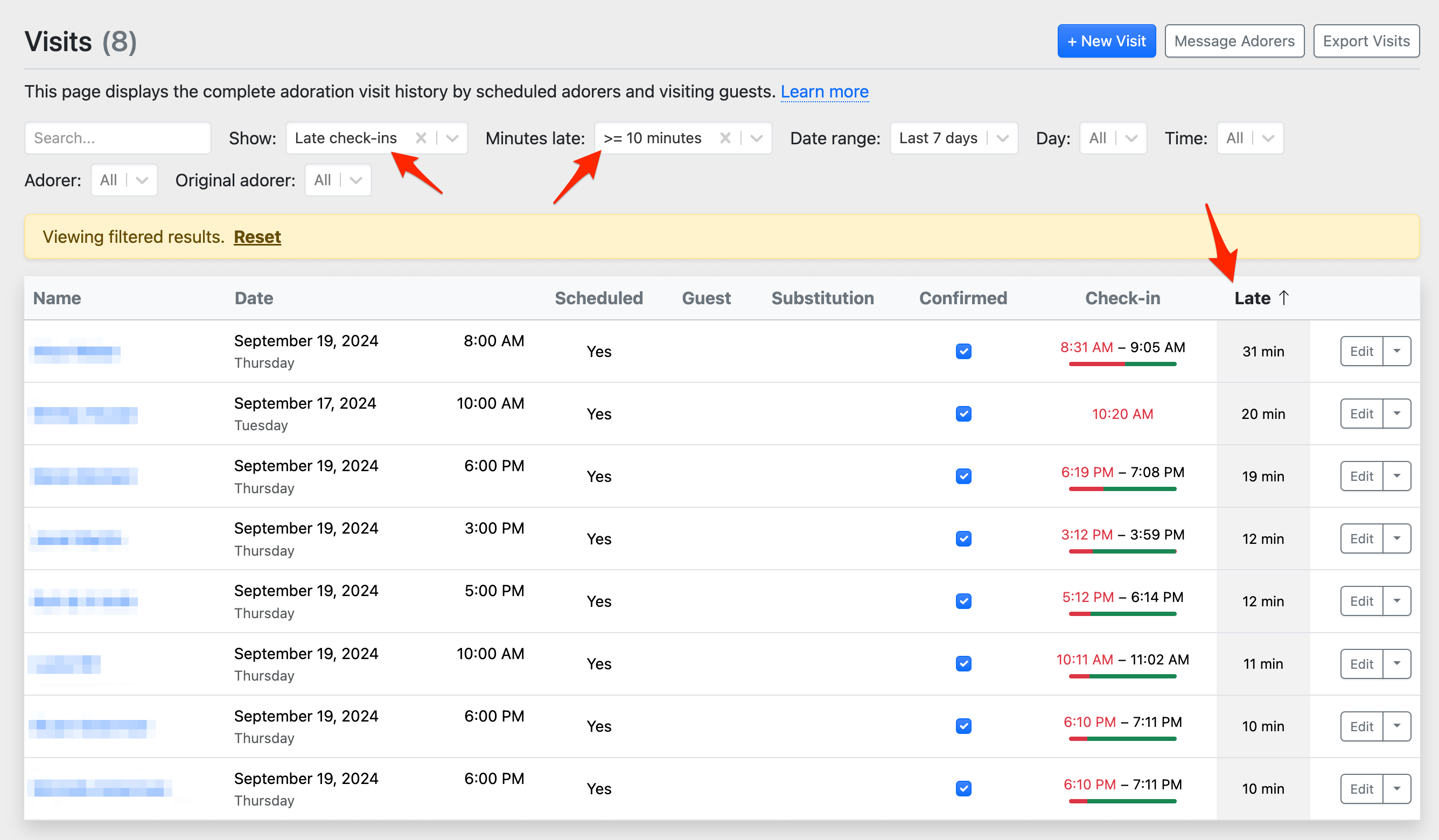Uncheck Confirmed for the September 17 visit
1439x840 pixels.
(x=963, y=414)
